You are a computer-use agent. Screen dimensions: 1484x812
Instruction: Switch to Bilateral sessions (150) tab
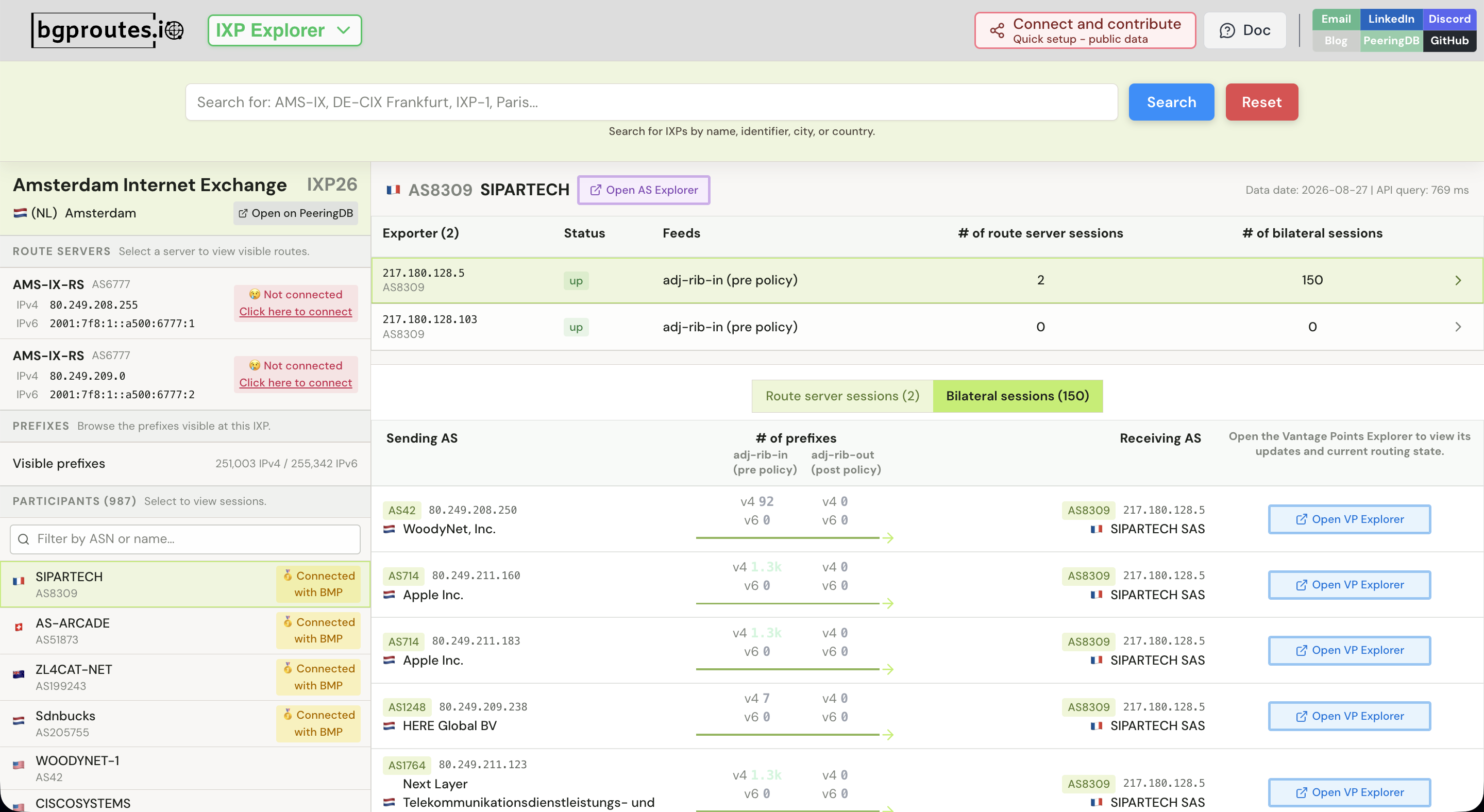point(1017,396)
